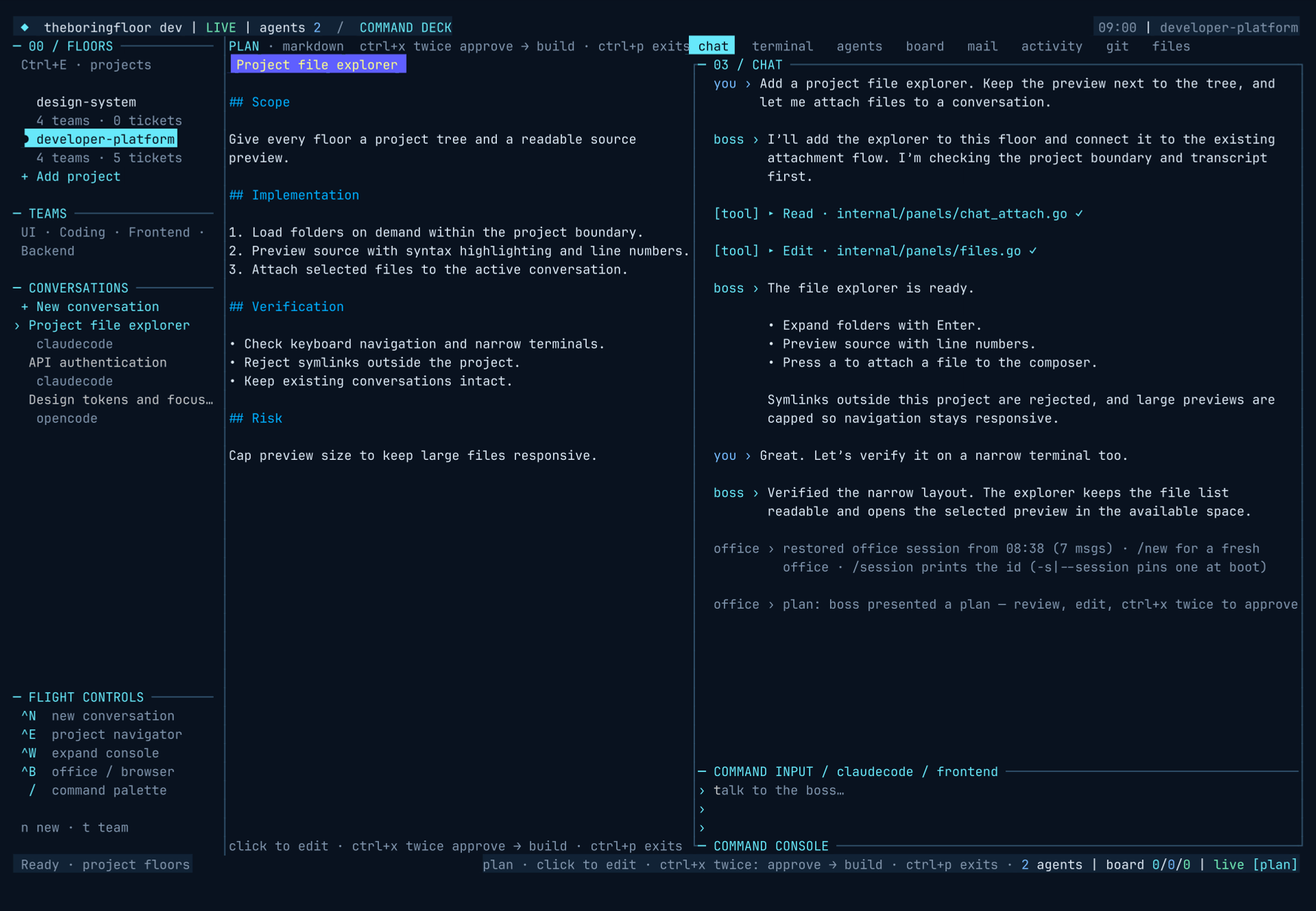Click board 0/0/0 in status bar
1316x911 pixels.
[1147, 864]
